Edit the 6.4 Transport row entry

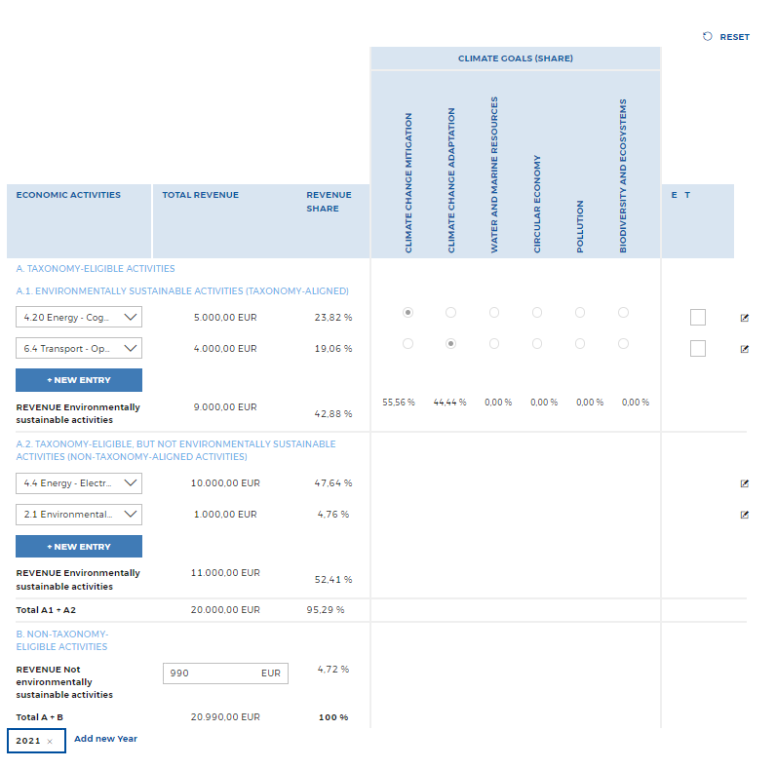[744, 349]
